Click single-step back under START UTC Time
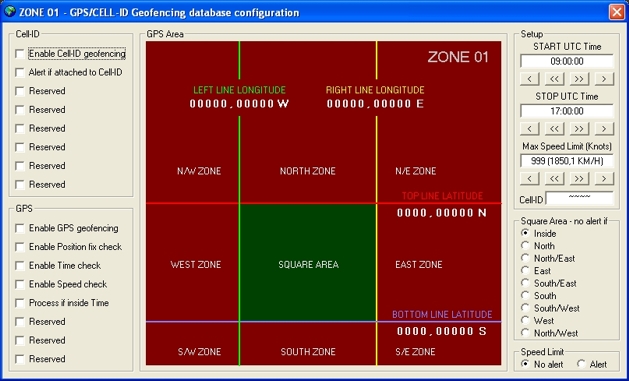Screen dimensions: 629x381 coord(530,79)
